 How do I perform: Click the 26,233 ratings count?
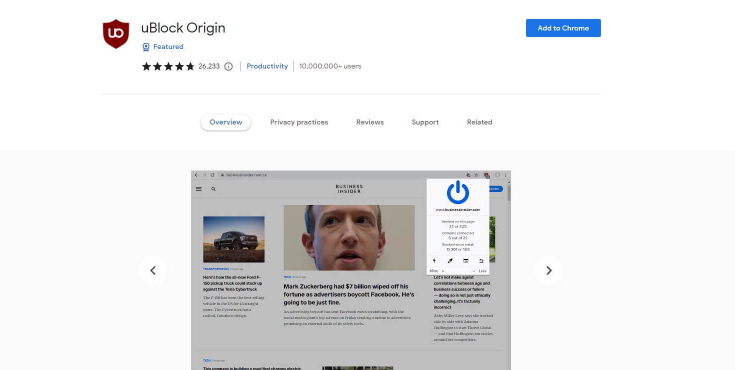click(209, 67)
